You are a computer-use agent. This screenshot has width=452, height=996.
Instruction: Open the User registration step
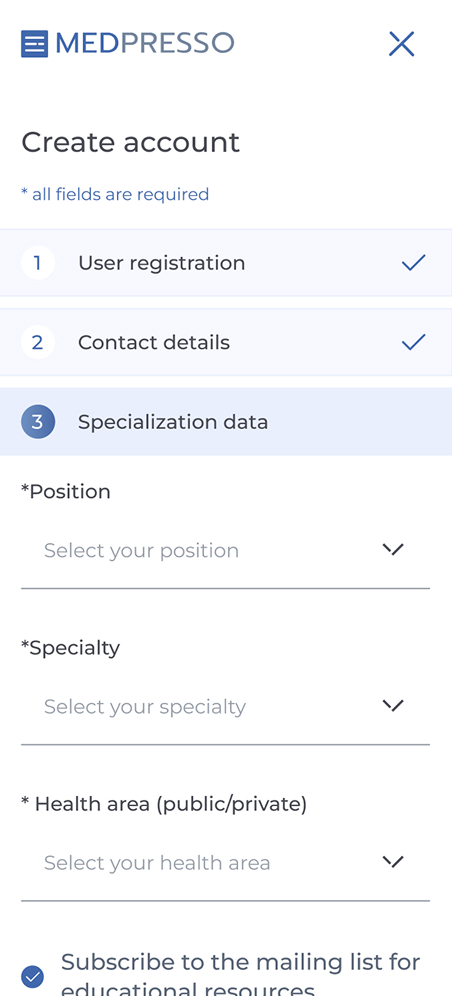(226, 263)
